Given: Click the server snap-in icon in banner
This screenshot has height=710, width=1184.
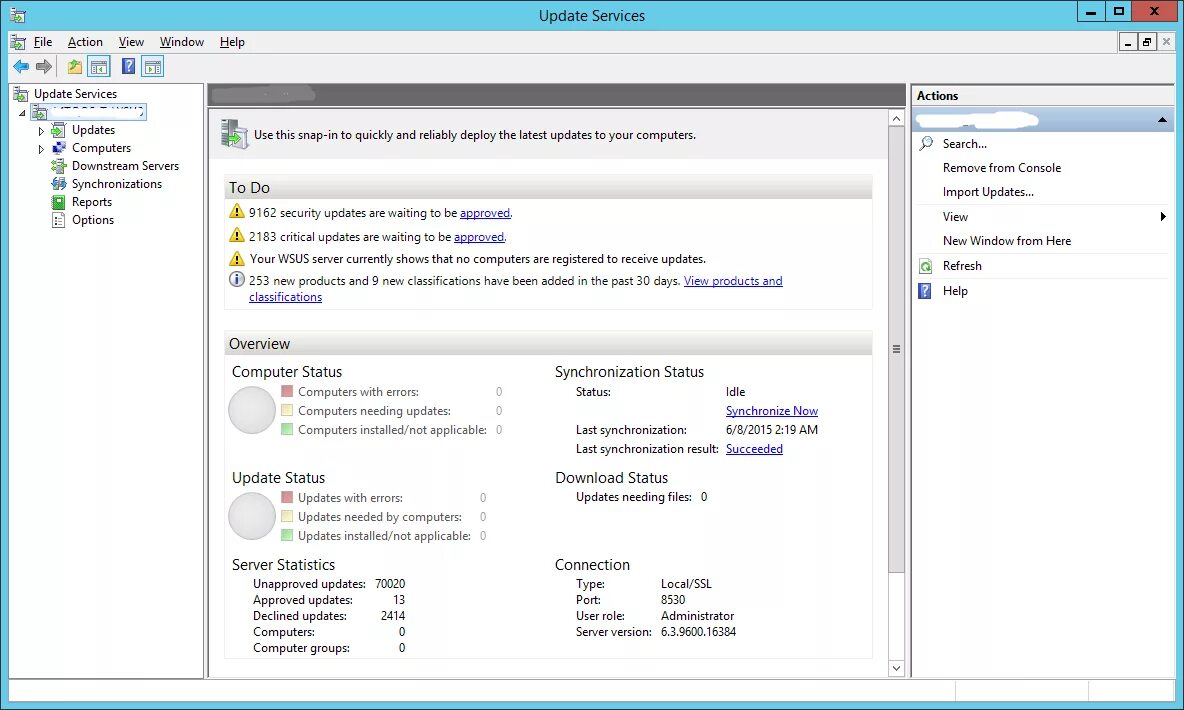Looking at the screenshot, I should (234, 134).
